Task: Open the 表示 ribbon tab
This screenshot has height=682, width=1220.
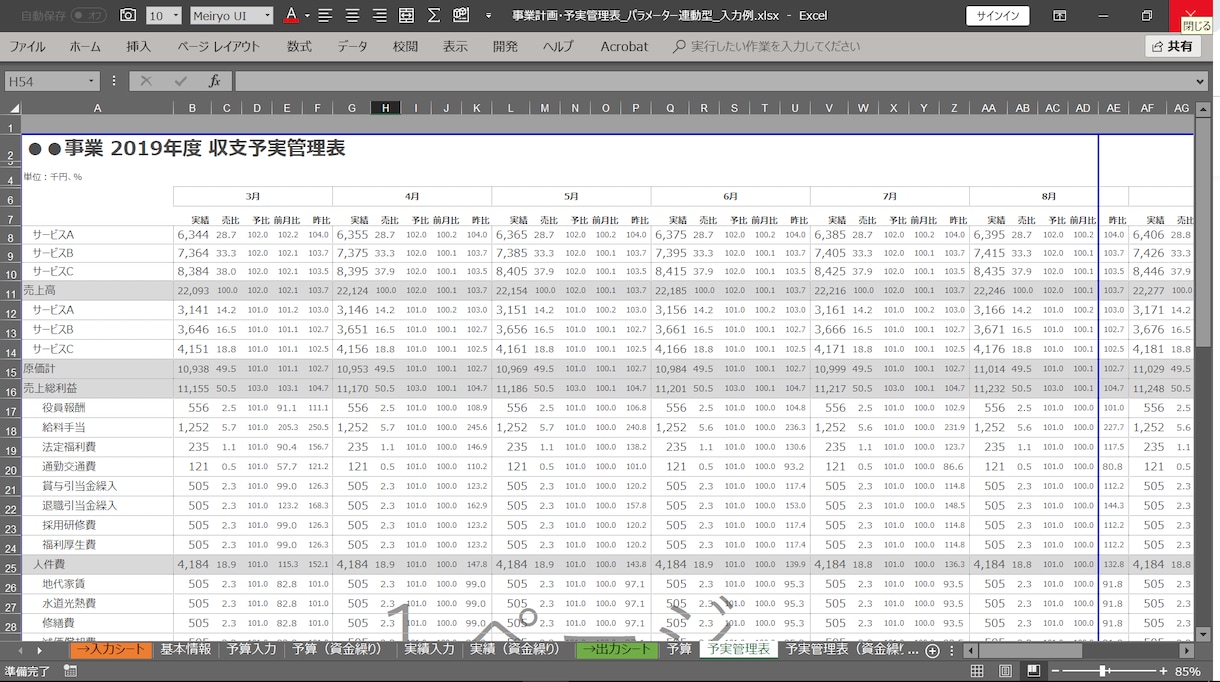Action: 455,46
